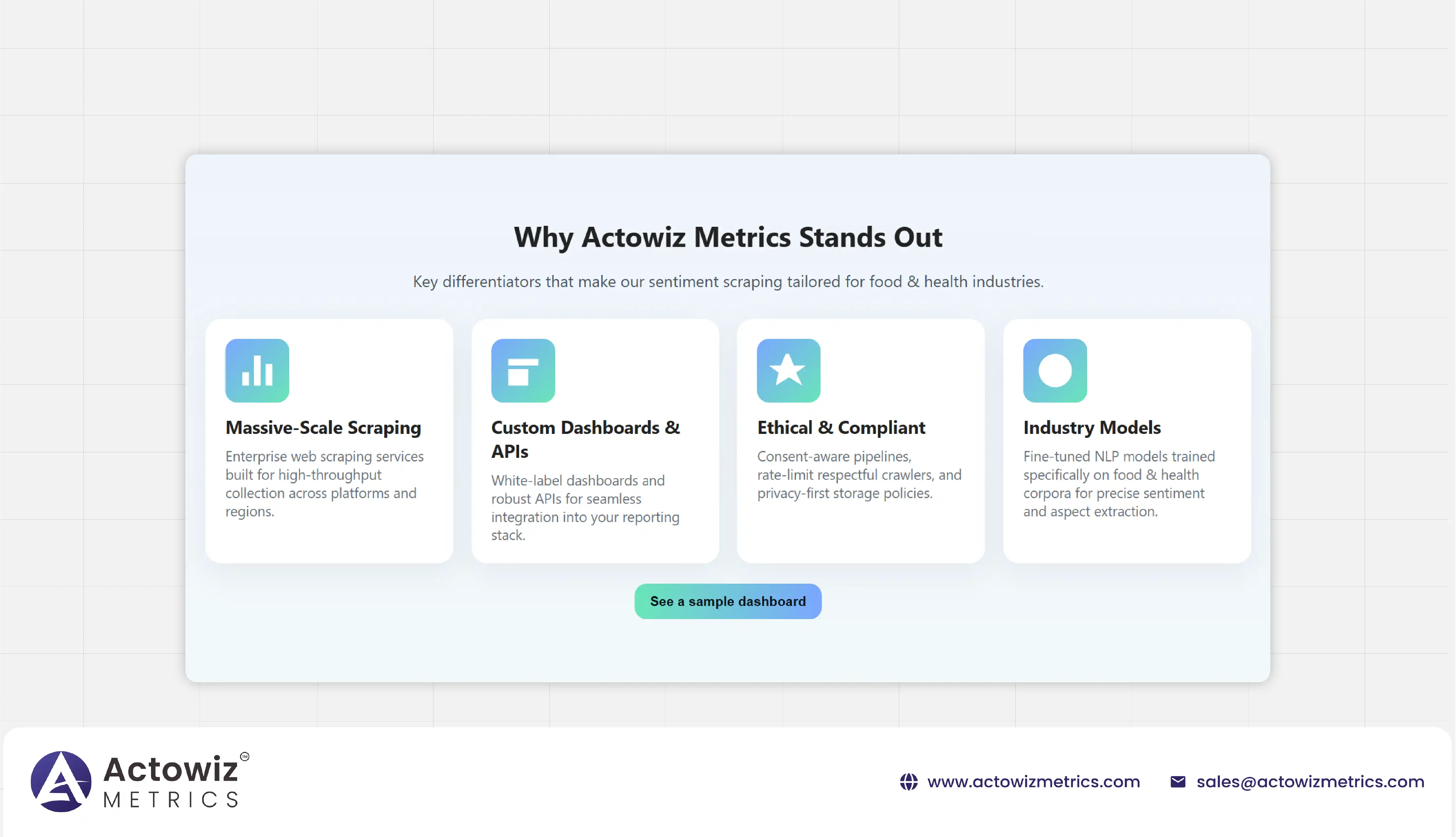This screenshot has height=837, width=1456.
Task: Click the envelope icon beside the sales email
Action: pyautogui.click(x=1178, y=782)
